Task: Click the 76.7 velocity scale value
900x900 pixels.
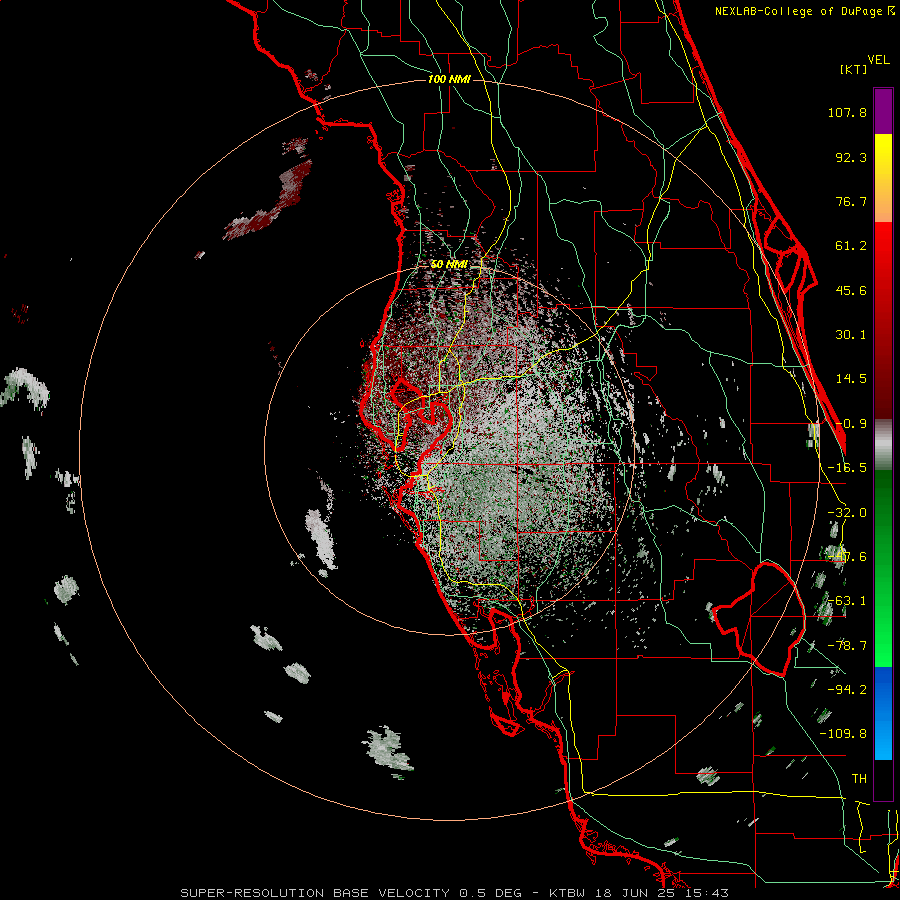Action: pos(851,201)
